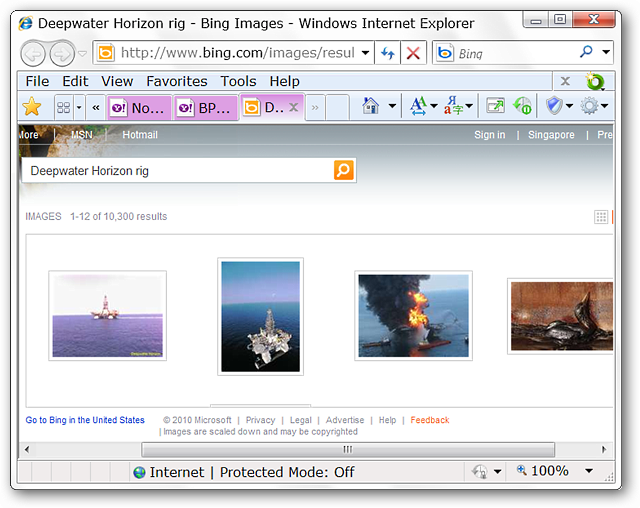Screen dimensions: 640x508
Task: Click the Refresh page button
Action: click(x=387, y=53)
